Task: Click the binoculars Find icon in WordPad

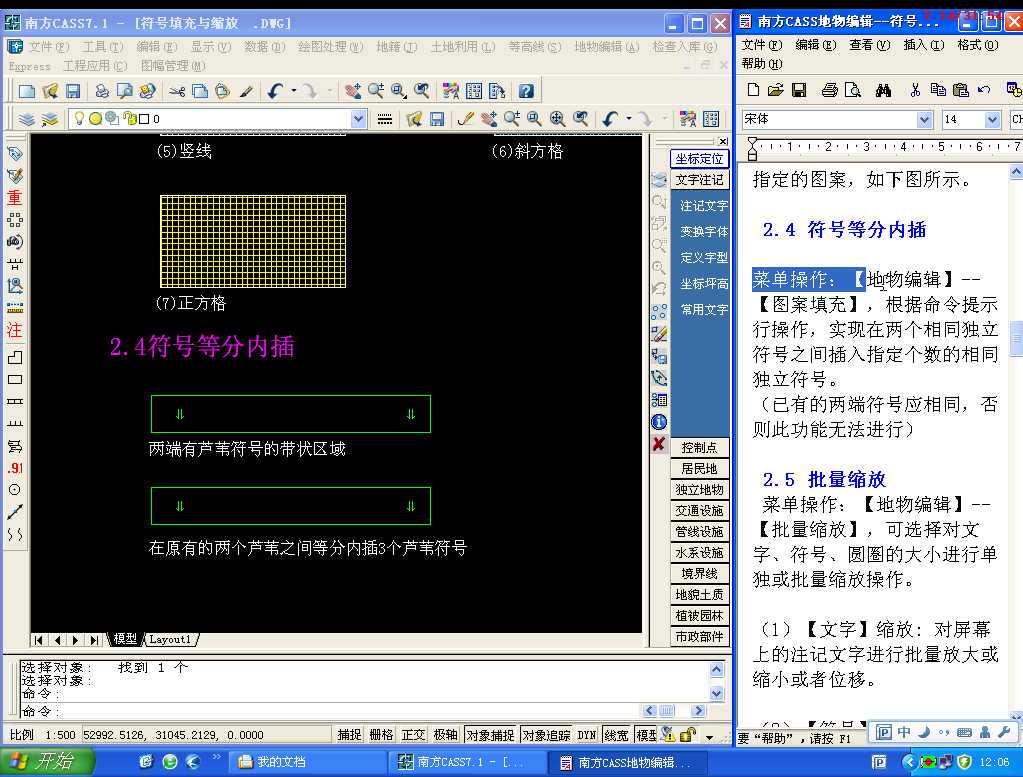Action: 883,90
